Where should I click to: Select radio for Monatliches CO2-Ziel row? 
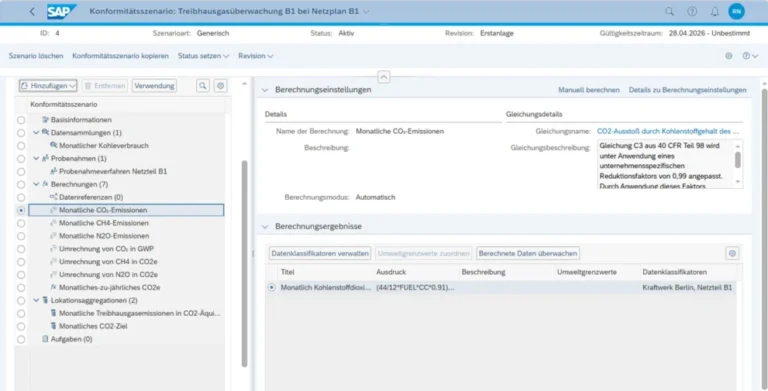21,326
